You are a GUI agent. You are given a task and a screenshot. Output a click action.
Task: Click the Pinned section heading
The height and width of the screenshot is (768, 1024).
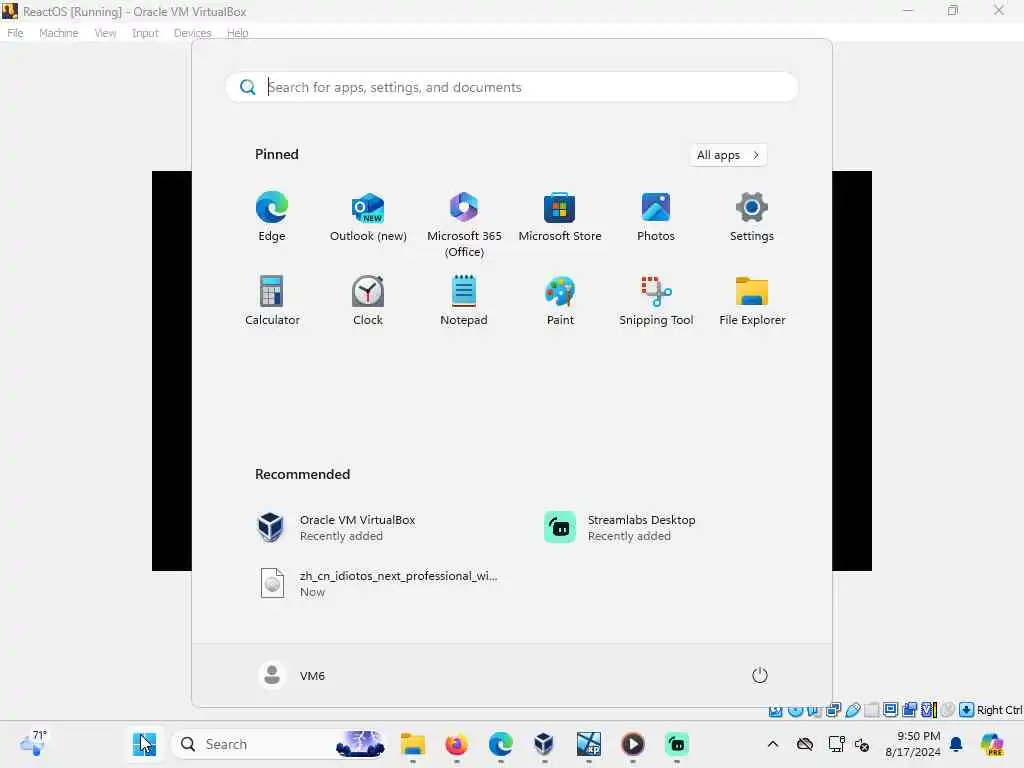(277, 154)
